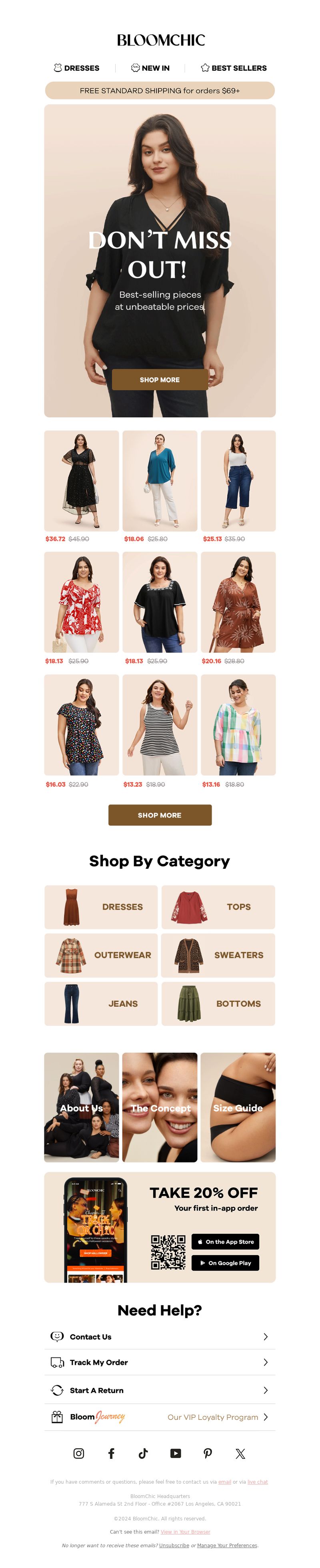
Task: Expand the Contact Us chevron arrow
Action: tap(265, 1337)
